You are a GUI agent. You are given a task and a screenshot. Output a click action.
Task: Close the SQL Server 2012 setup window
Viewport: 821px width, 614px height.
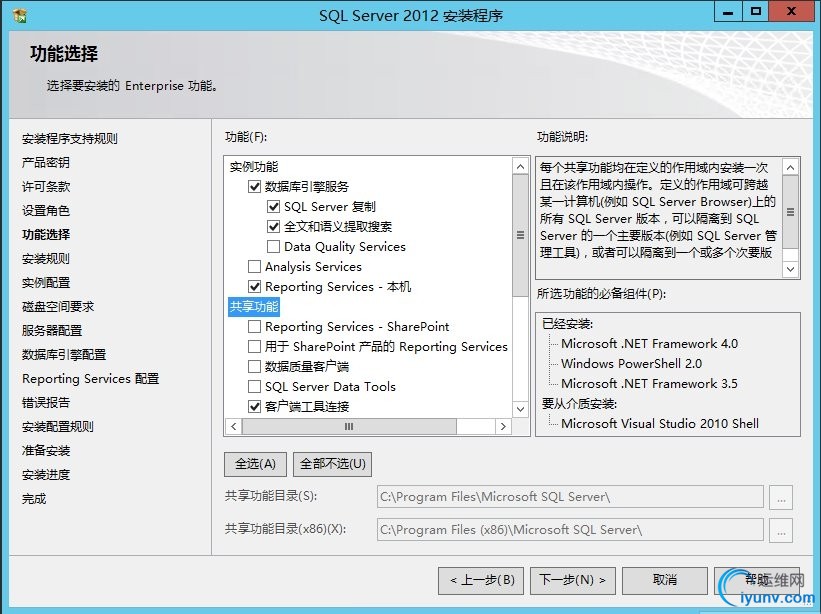[791, 12]
